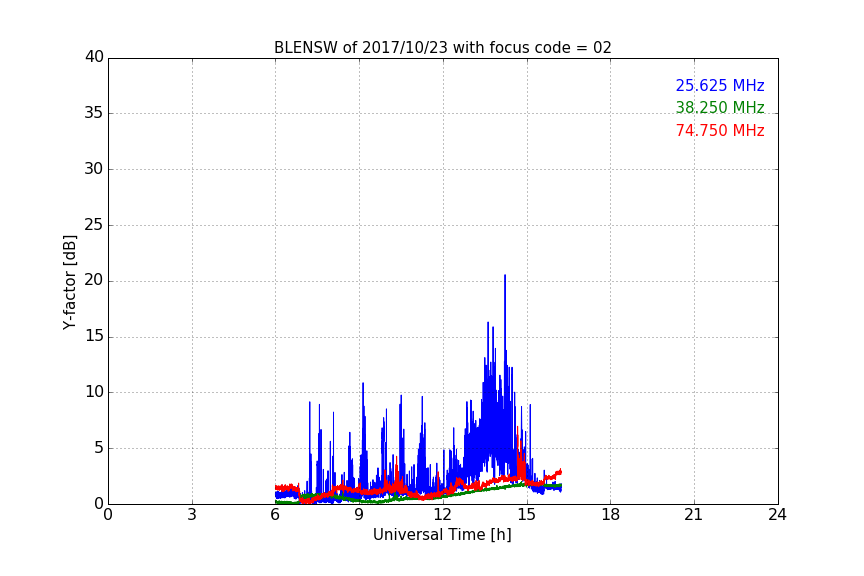Image resolution: width=864 pixels, height=576 pixels.
Task: Click the plot title 'BLENSW of 2017/10/23 with focus code = 02'
Action: click(x=442, y=48)
